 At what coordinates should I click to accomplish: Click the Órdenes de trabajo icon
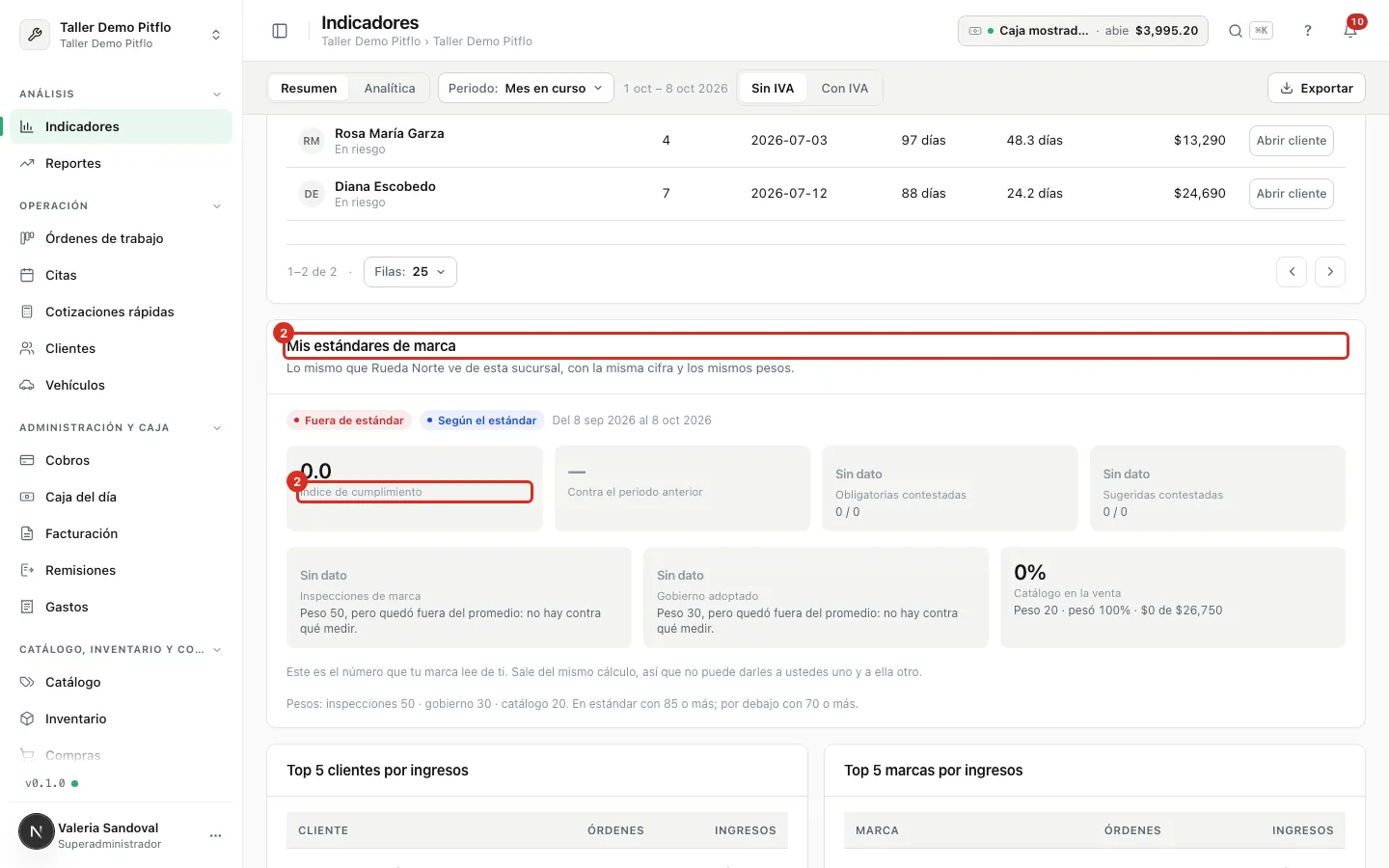27,238
